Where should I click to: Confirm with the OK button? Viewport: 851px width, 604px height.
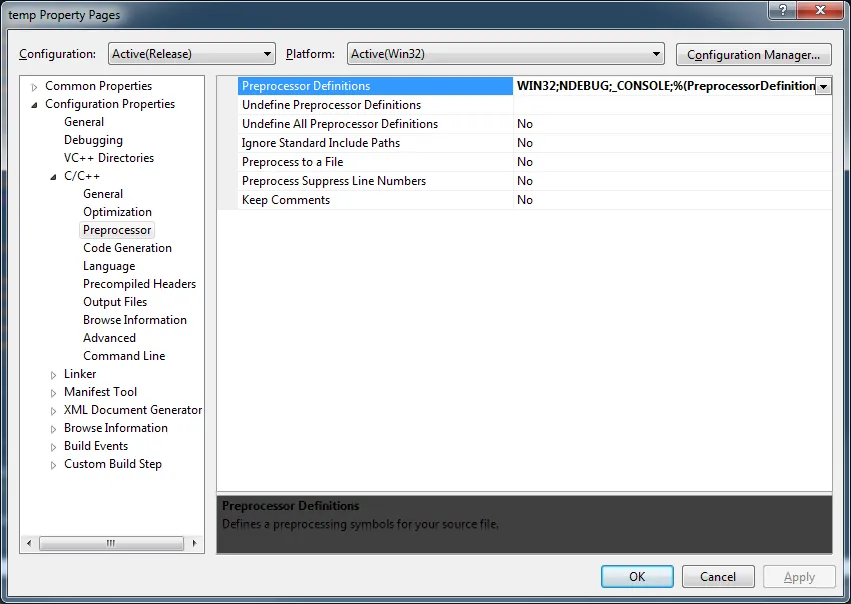637,576
